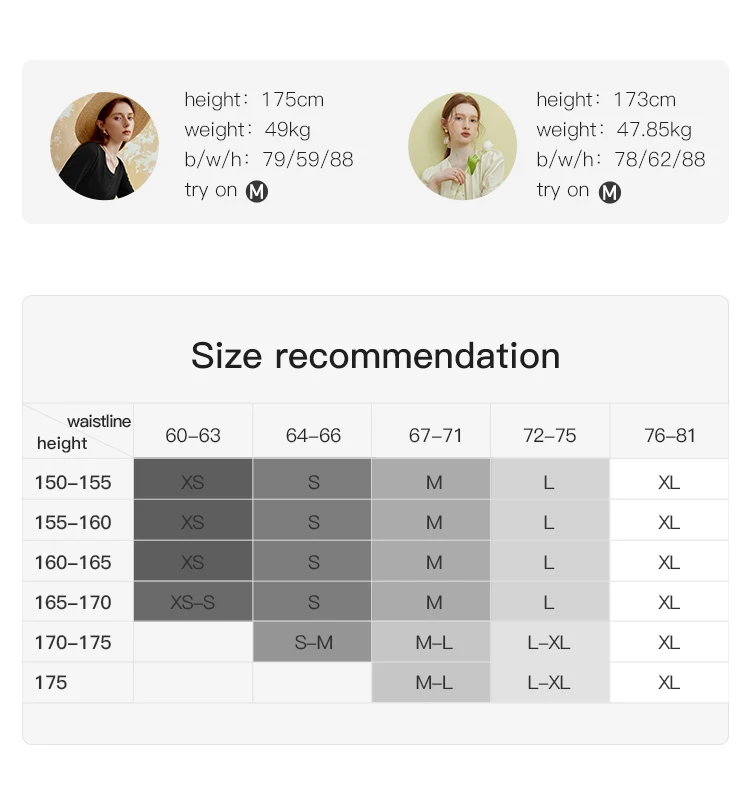Click the 150–155 height row label
Image resolution: width=750 pixels, height=805 pixels.
coord(73,483)
